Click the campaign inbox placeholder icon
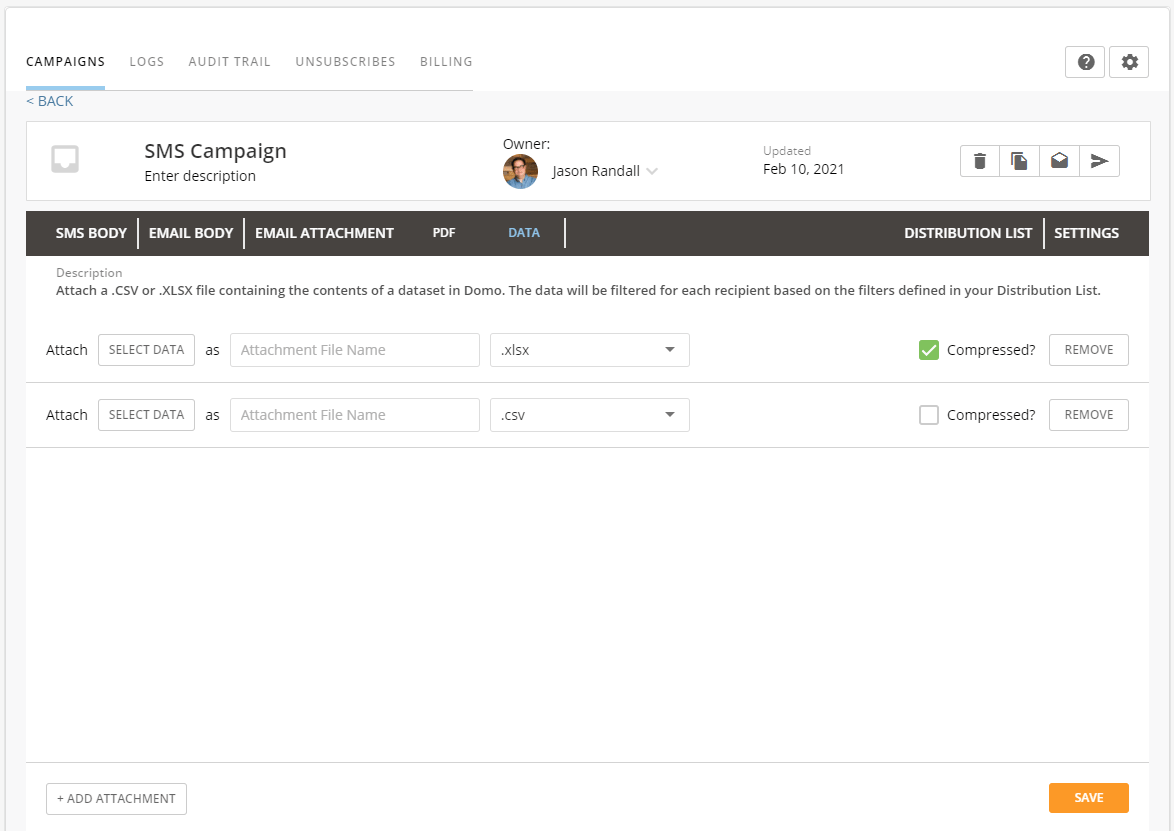1174x831 pixels. 65,159
